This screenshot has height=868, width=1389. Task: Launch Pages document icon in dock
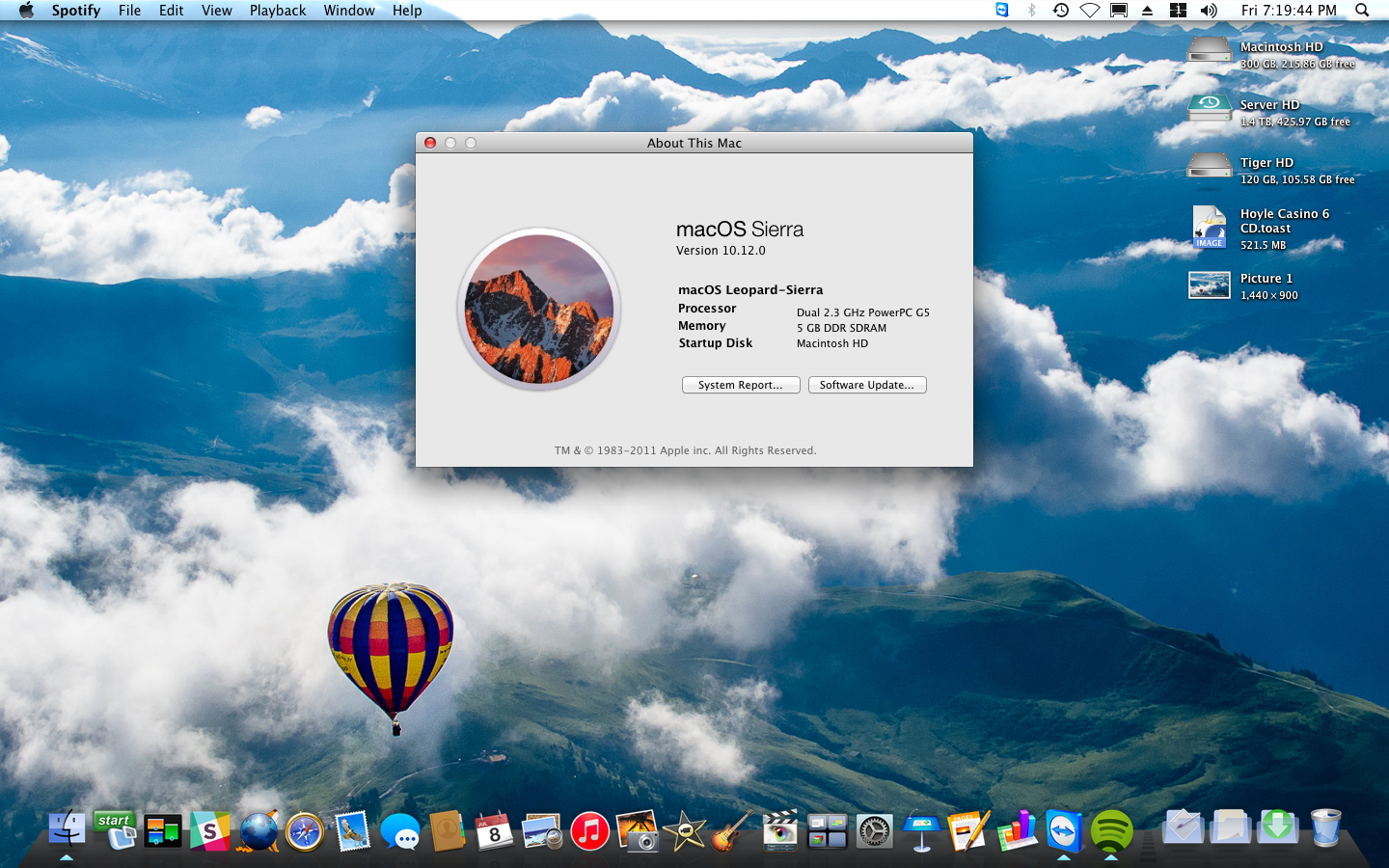point(968,830)
